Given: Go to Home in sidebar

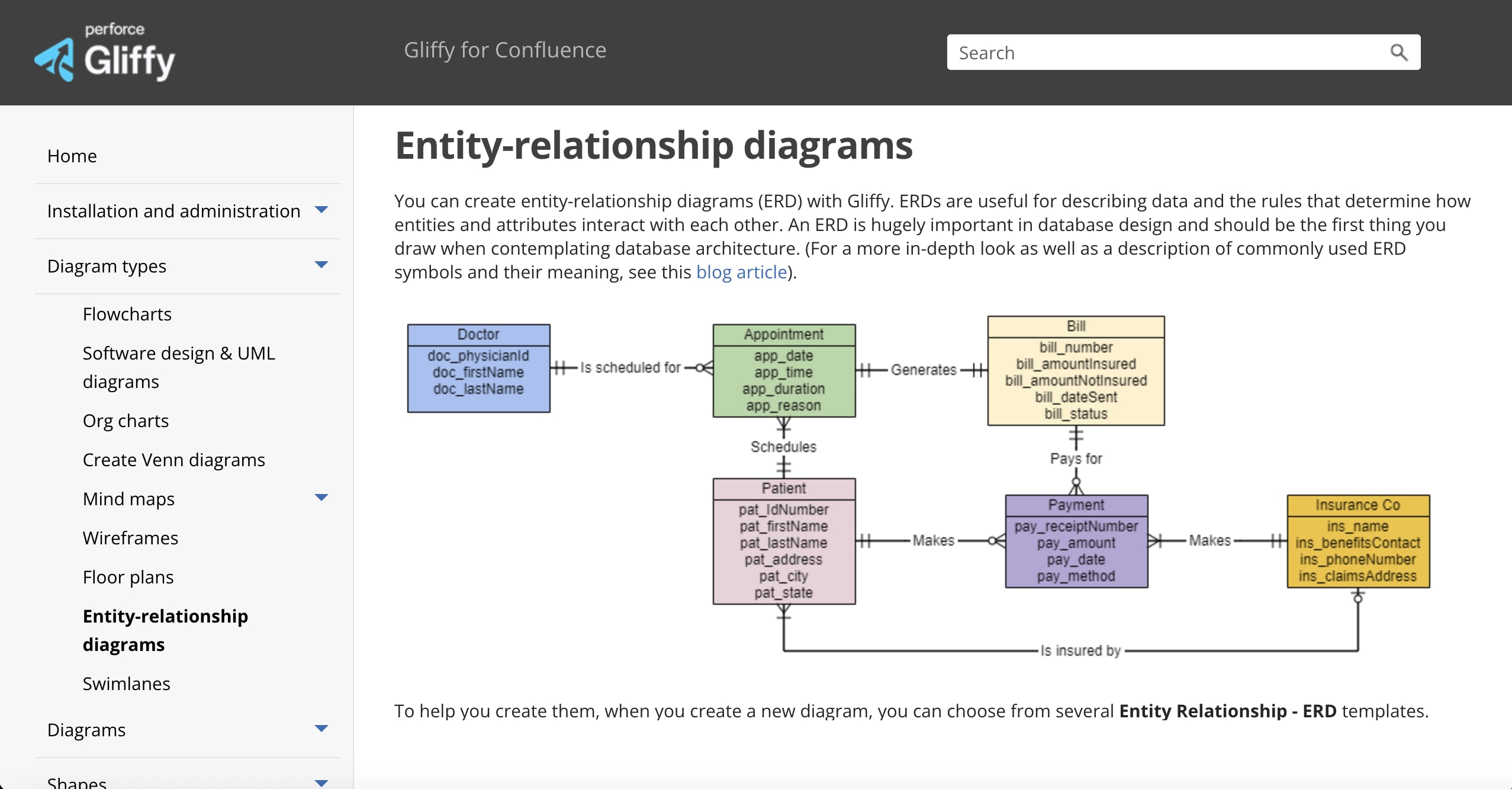Looking at the screenshot, I should coord(72,156).
